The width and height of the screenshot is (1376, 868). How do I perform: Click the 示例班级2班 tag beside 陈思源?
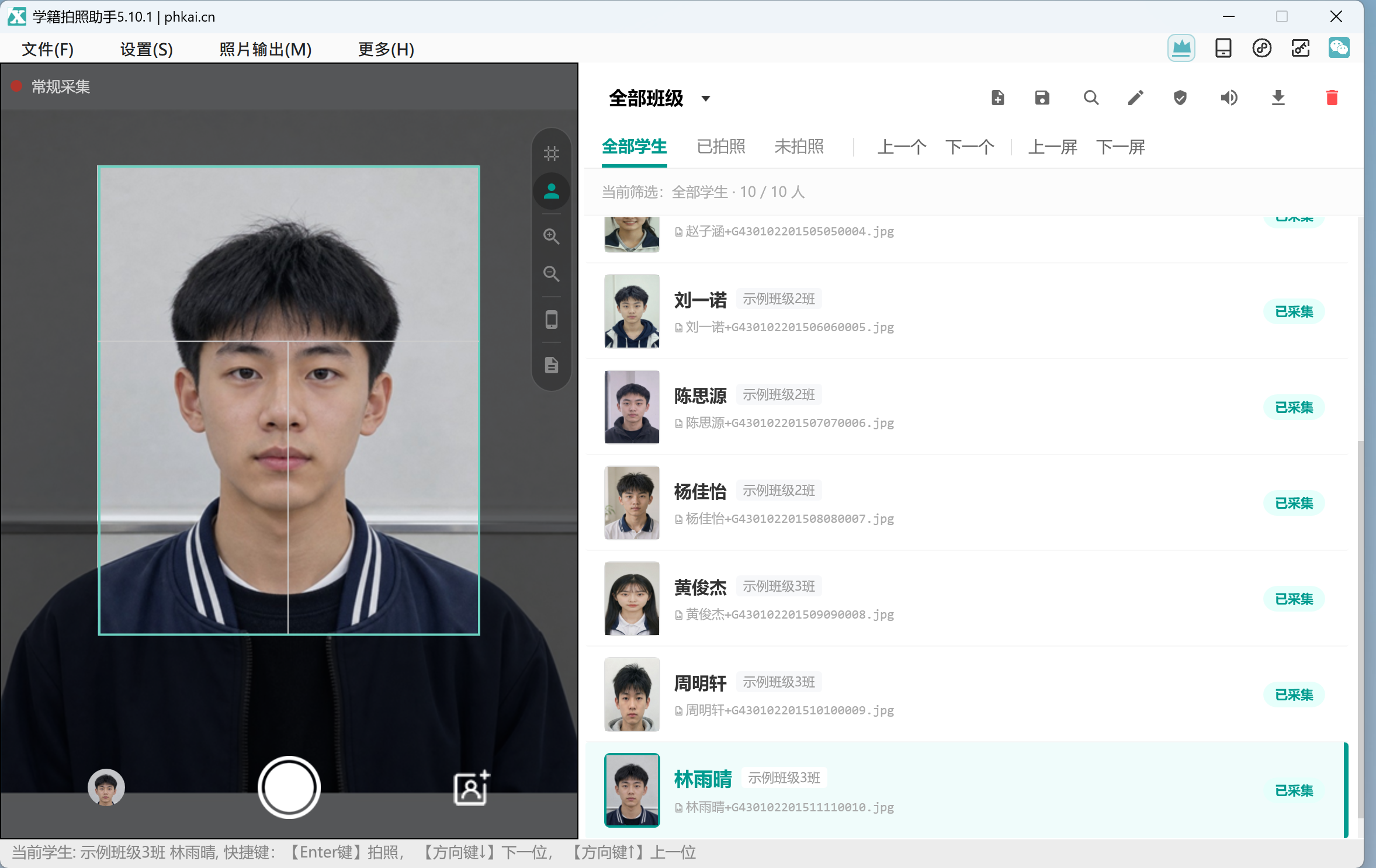[778, 395]
